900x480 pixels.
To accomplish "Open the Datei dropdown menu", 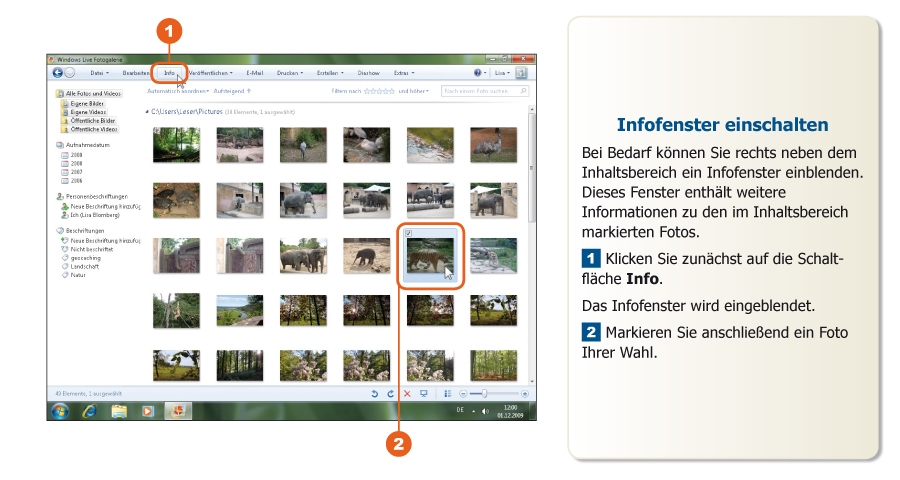I will [x=99, y=73].
